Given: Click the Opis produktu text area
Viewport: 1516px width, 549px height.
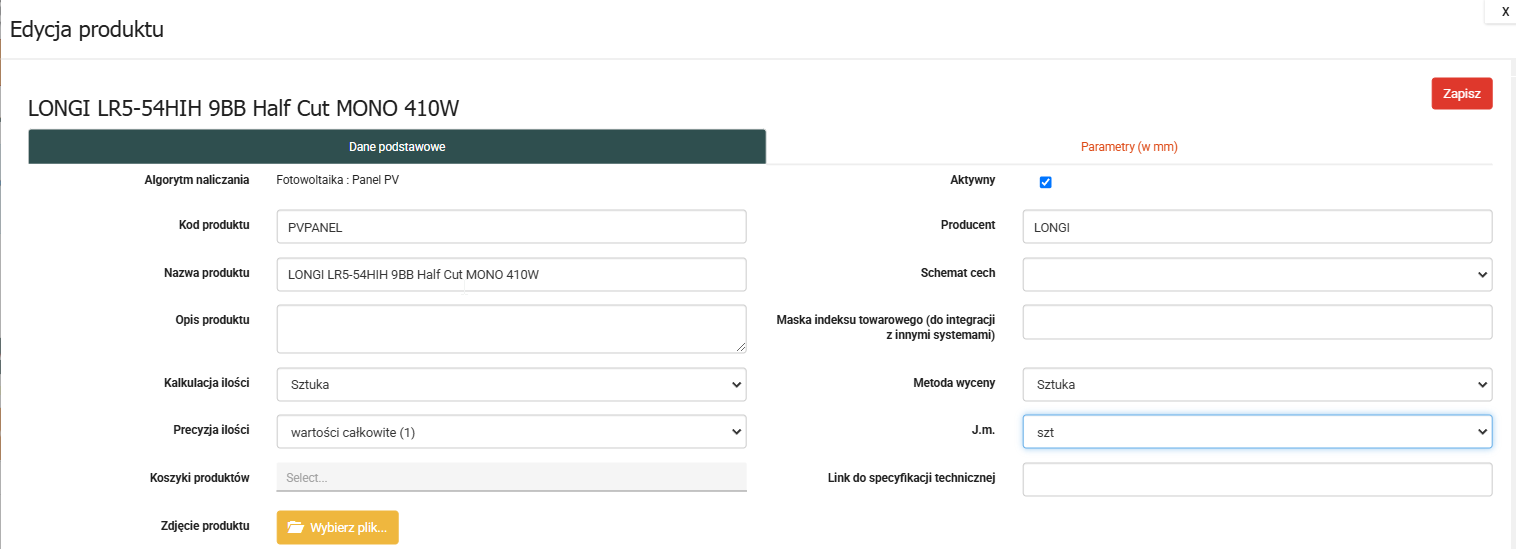Looking at the screenshot, I should (x=511, y=328).
